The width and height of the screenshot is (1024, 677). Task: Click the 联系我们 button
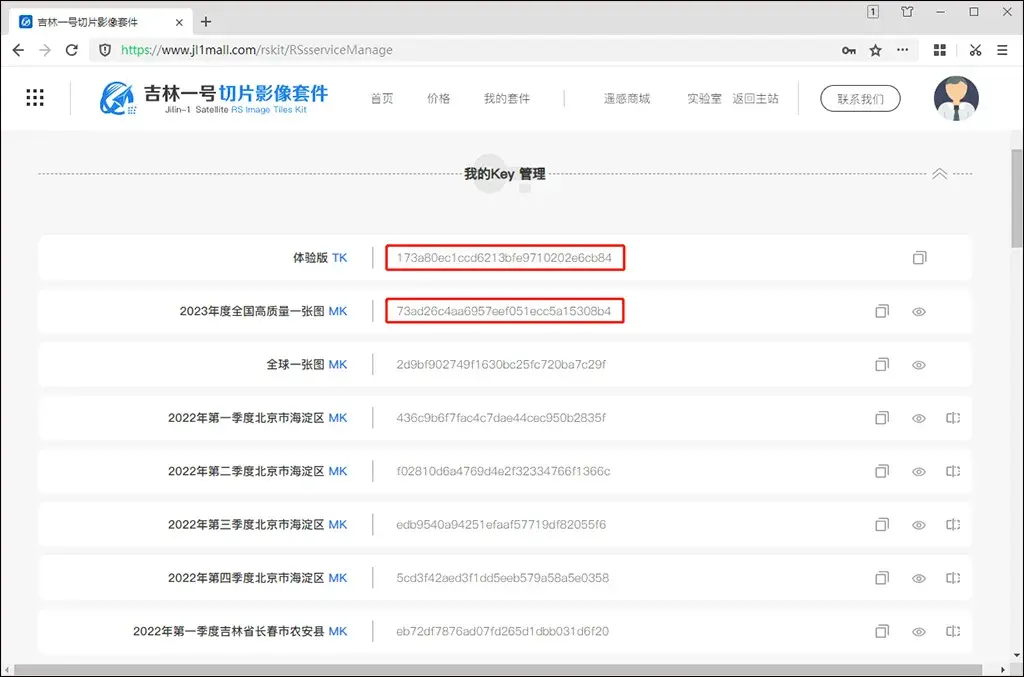point(860,99)
